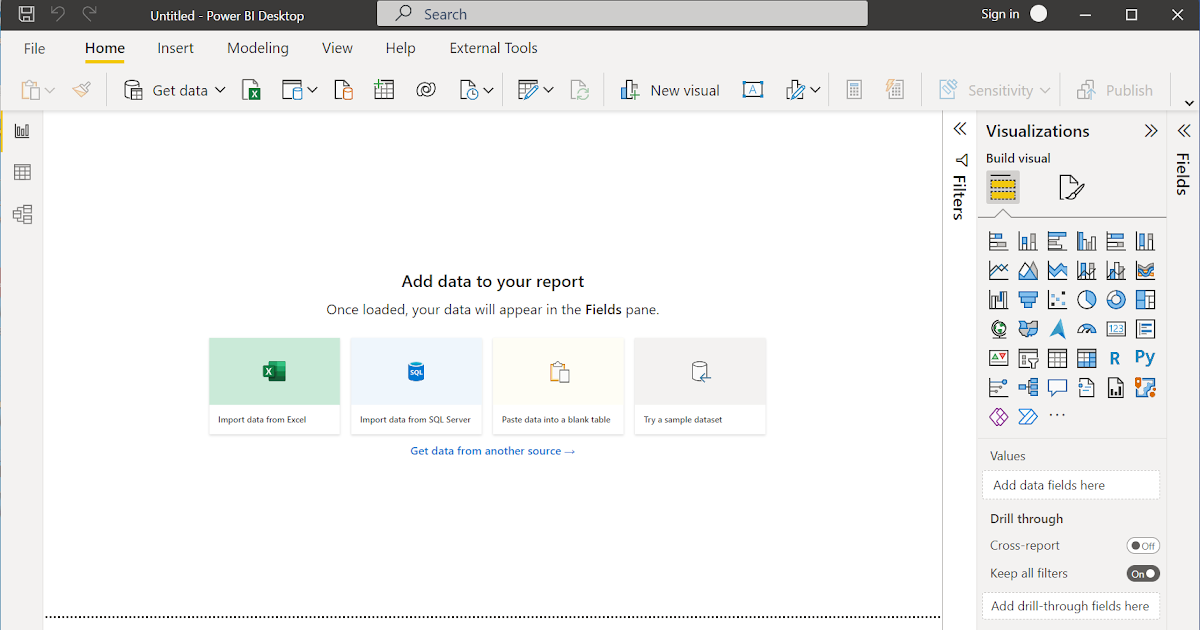The image size is (1200, 630).
Task: Collapse the Visualizations pane
Action: pyautogui.click(x=1151, y=131)
